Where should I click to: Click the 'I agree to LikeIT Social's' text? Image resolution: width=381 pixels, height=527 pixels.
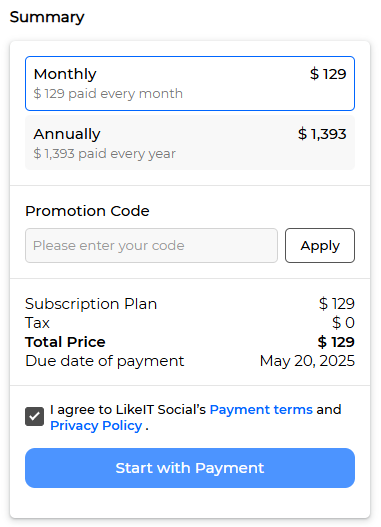pyautogui.click(x=128, y=409)
